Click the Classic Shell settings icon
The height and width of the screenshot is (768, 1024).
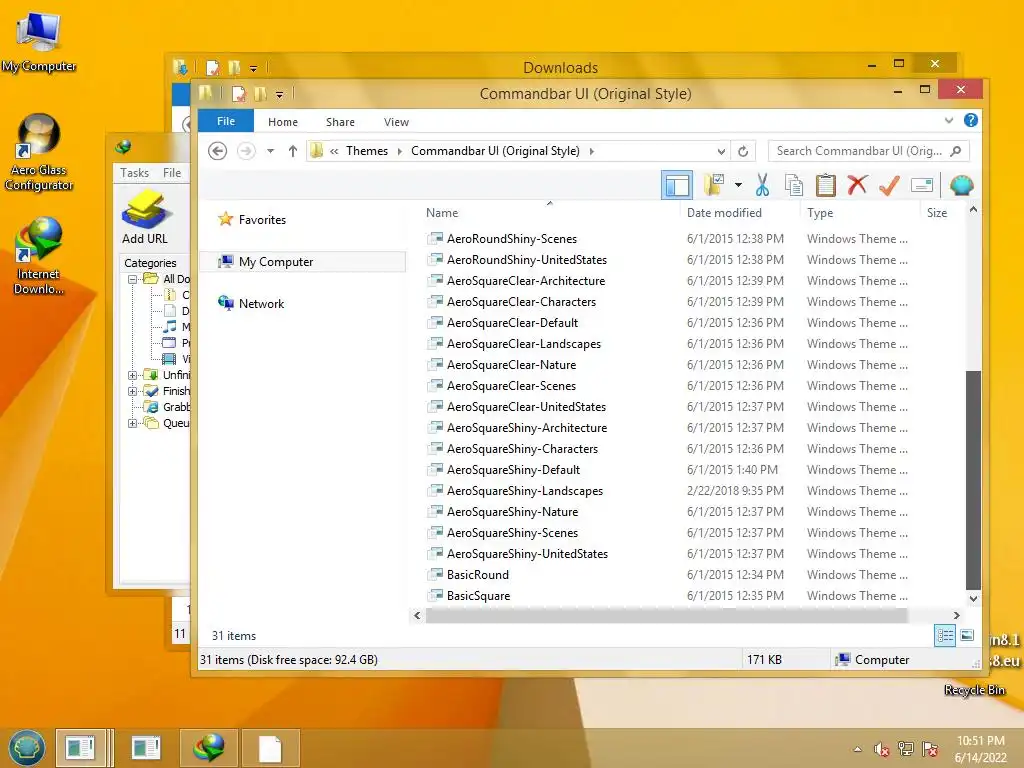[961, 185]
